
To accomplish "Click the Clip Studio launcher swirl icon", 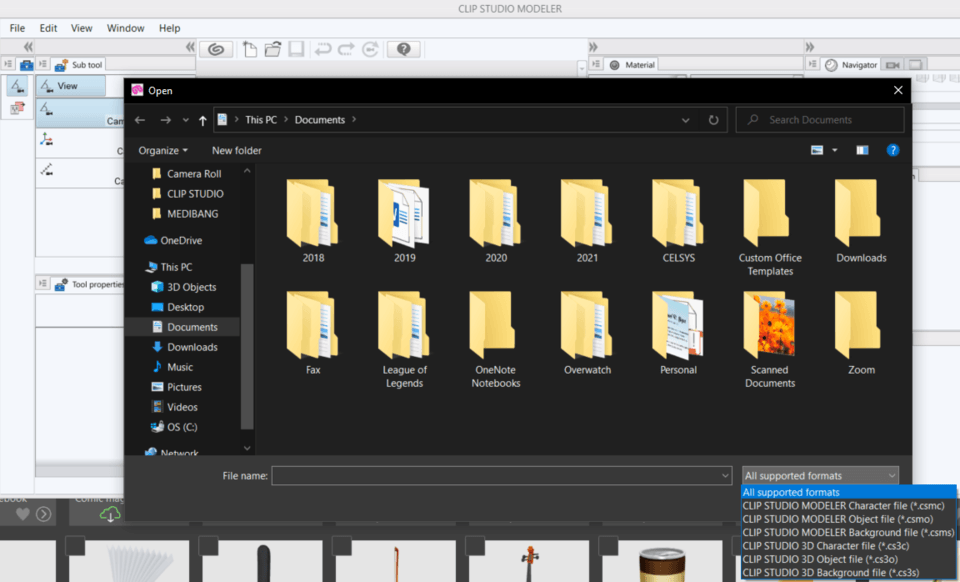I will (x=216, y=50).
